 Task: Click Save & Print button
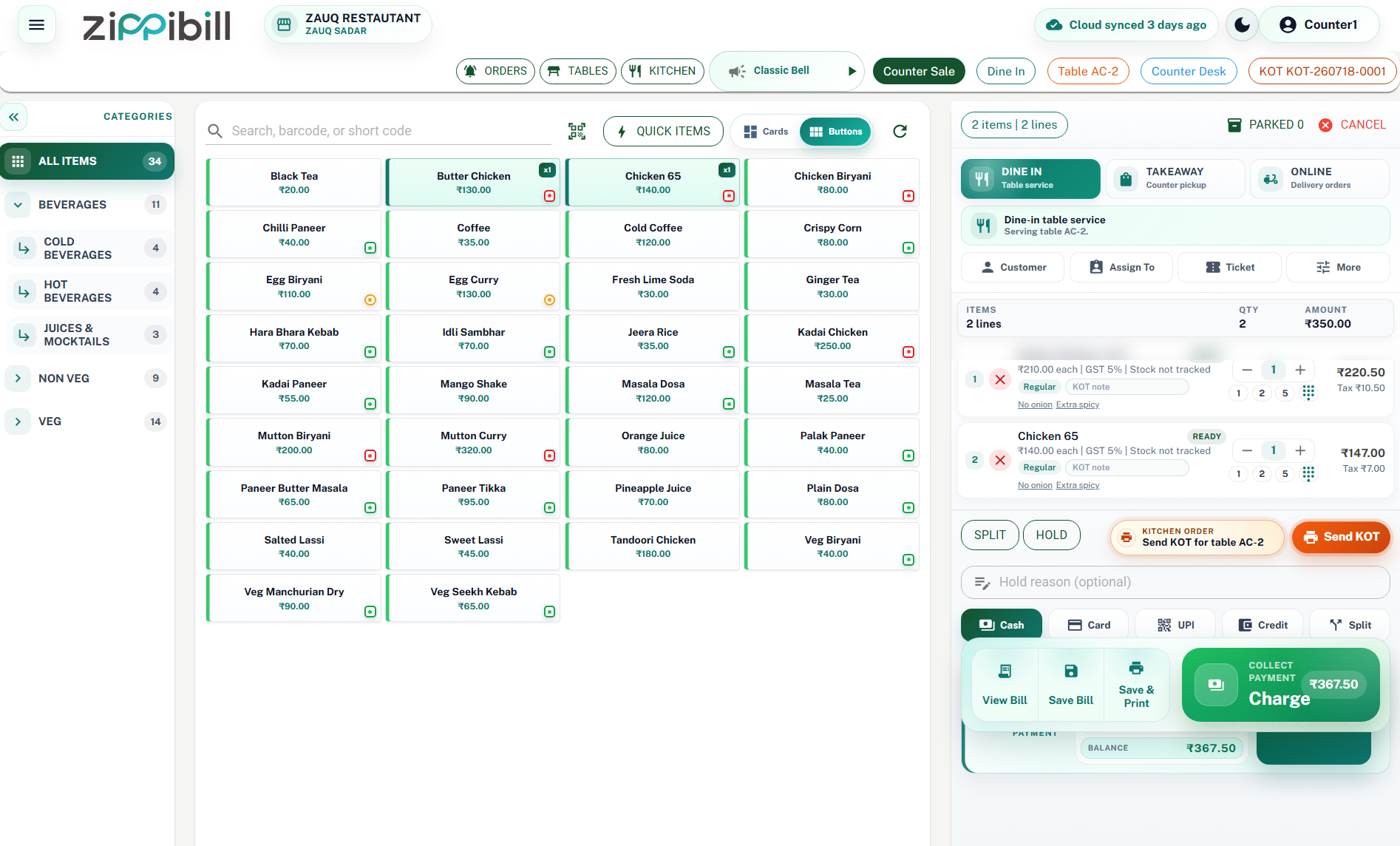[1136, 684]
